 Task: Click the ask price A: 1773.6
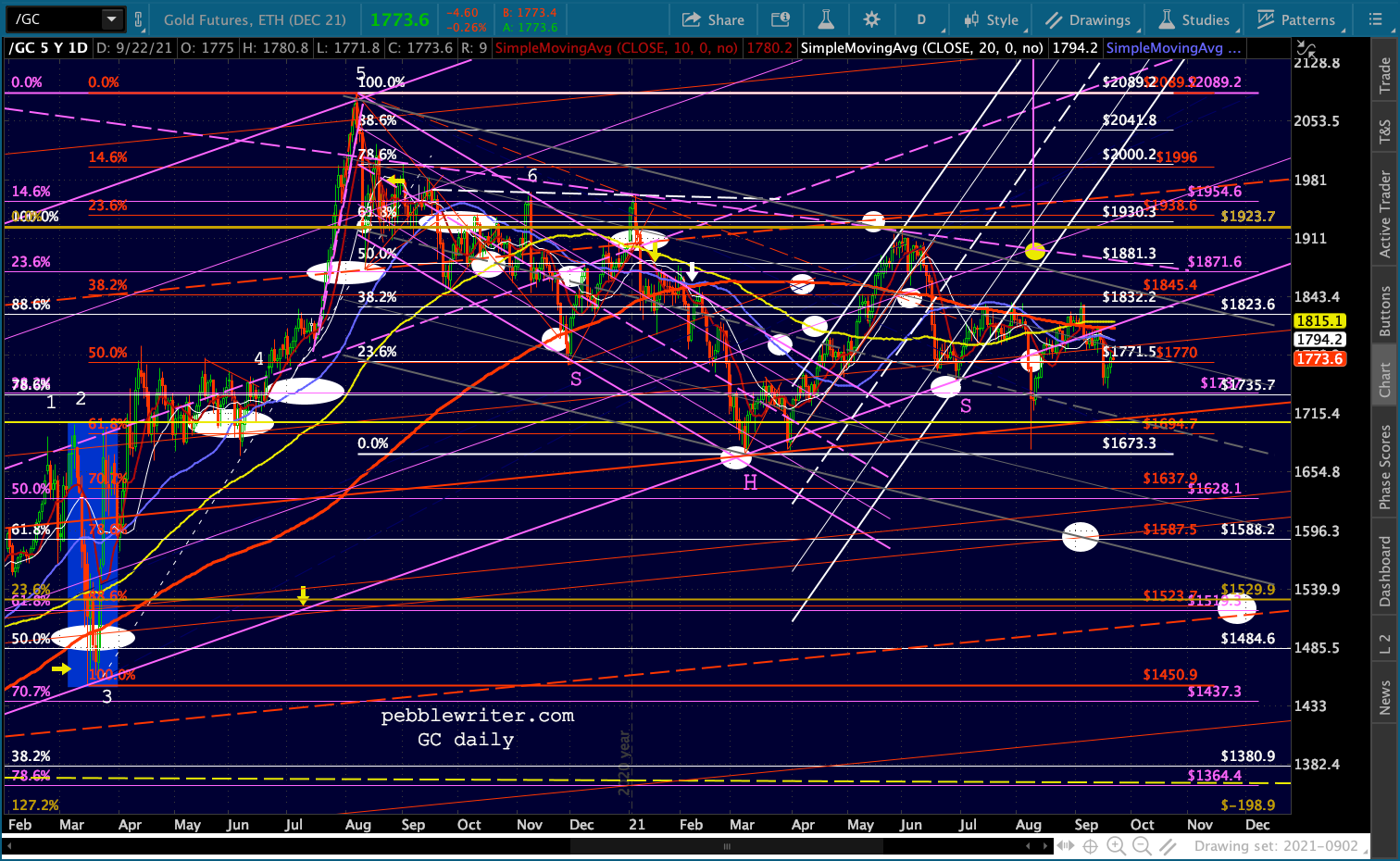[x=529, y=27]
